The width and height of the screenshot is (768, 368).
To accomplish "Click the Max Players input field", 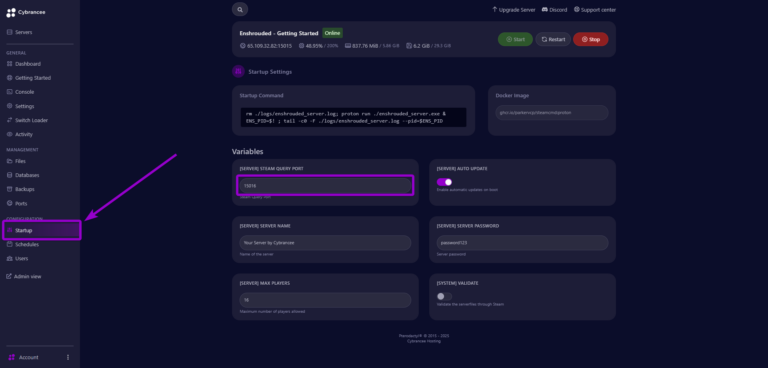I will (325, 300).
